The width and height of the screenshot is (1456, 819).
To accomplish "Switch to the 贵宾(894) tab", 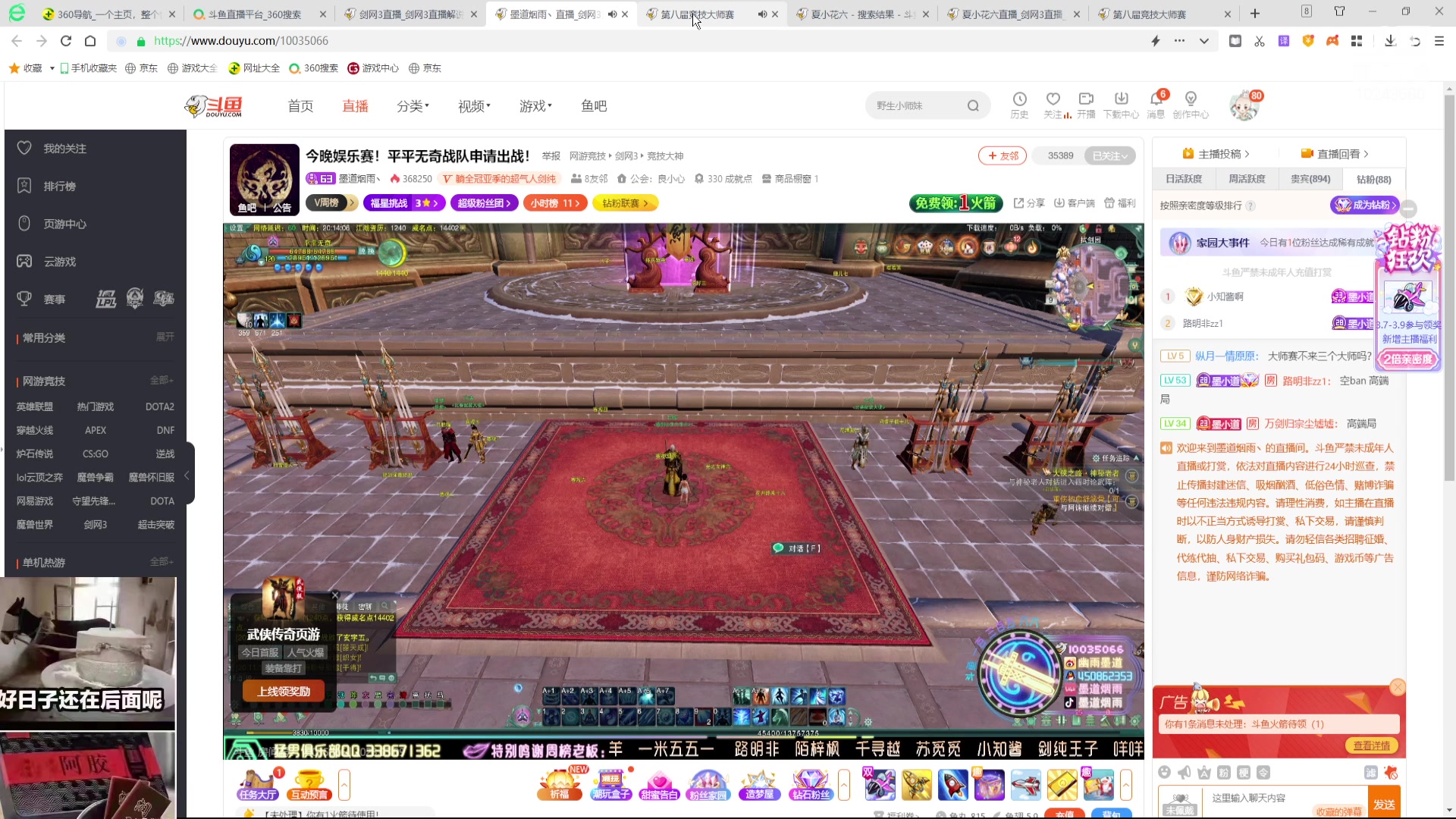I will coord(1310,179).
